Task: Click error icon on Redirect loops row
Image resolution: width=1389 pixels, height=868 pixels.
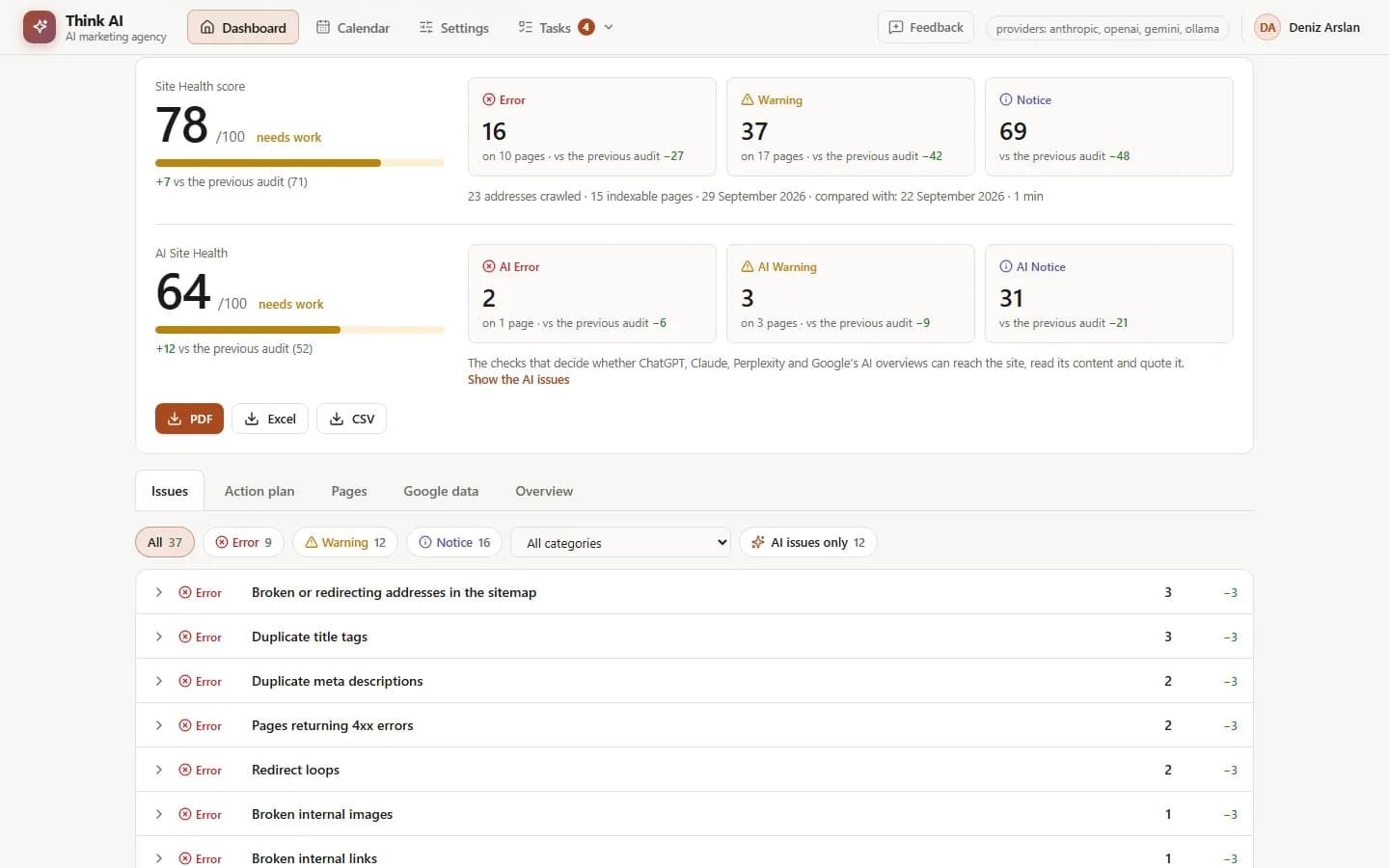Action: point(185,771)
